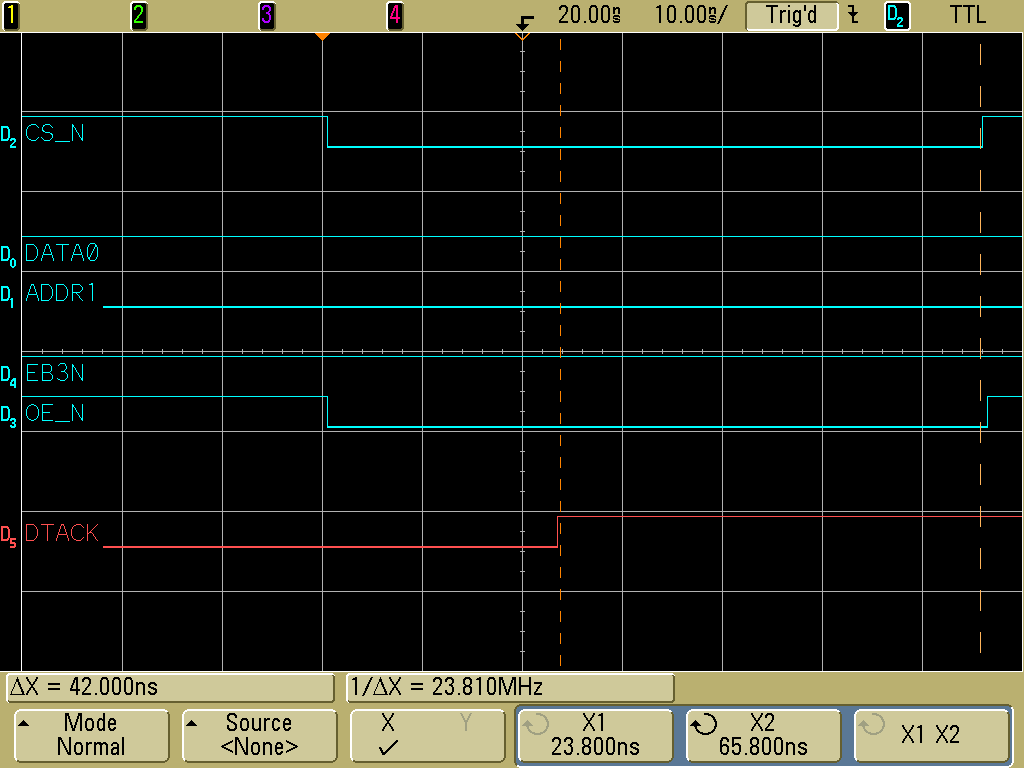Image resolution: width=1024 pixels, height=768 pixels.
Task: Click the D3 OE_N channel marker
Action: (x=9, y=414)
